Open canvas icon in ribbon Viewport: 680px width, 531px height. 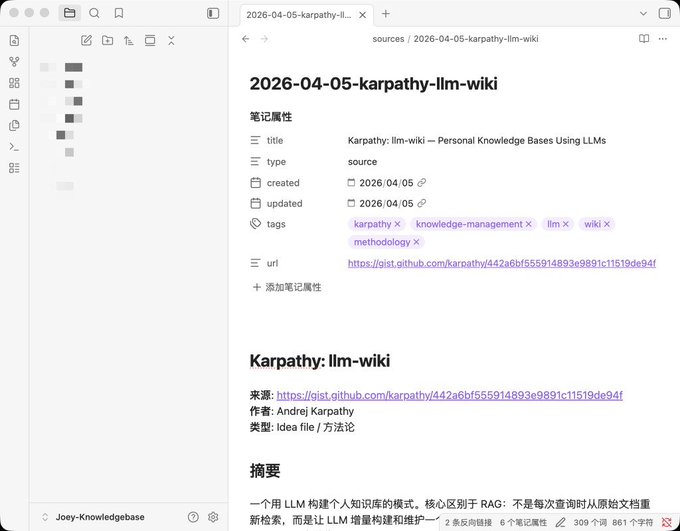(14, 83)
